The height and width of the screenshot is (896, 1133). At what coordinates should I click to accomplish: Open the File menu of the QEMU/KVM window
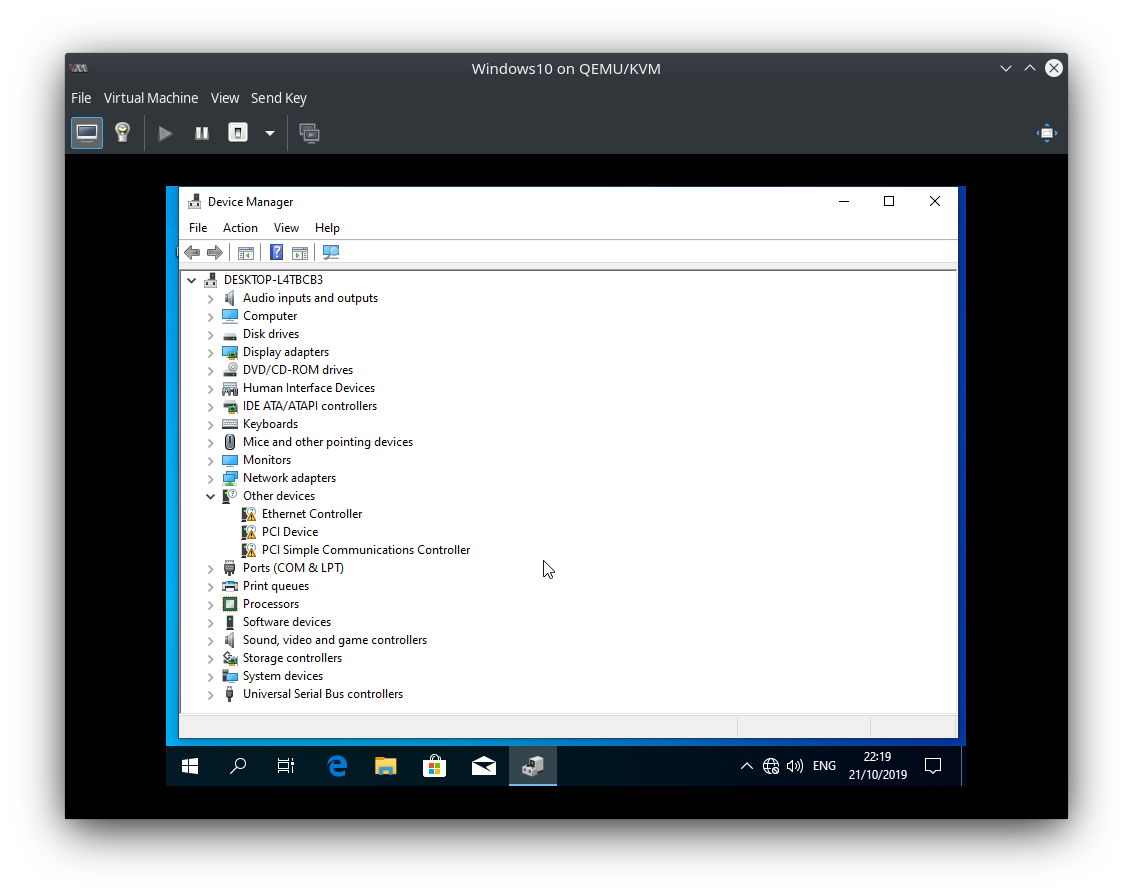[81, 98]
